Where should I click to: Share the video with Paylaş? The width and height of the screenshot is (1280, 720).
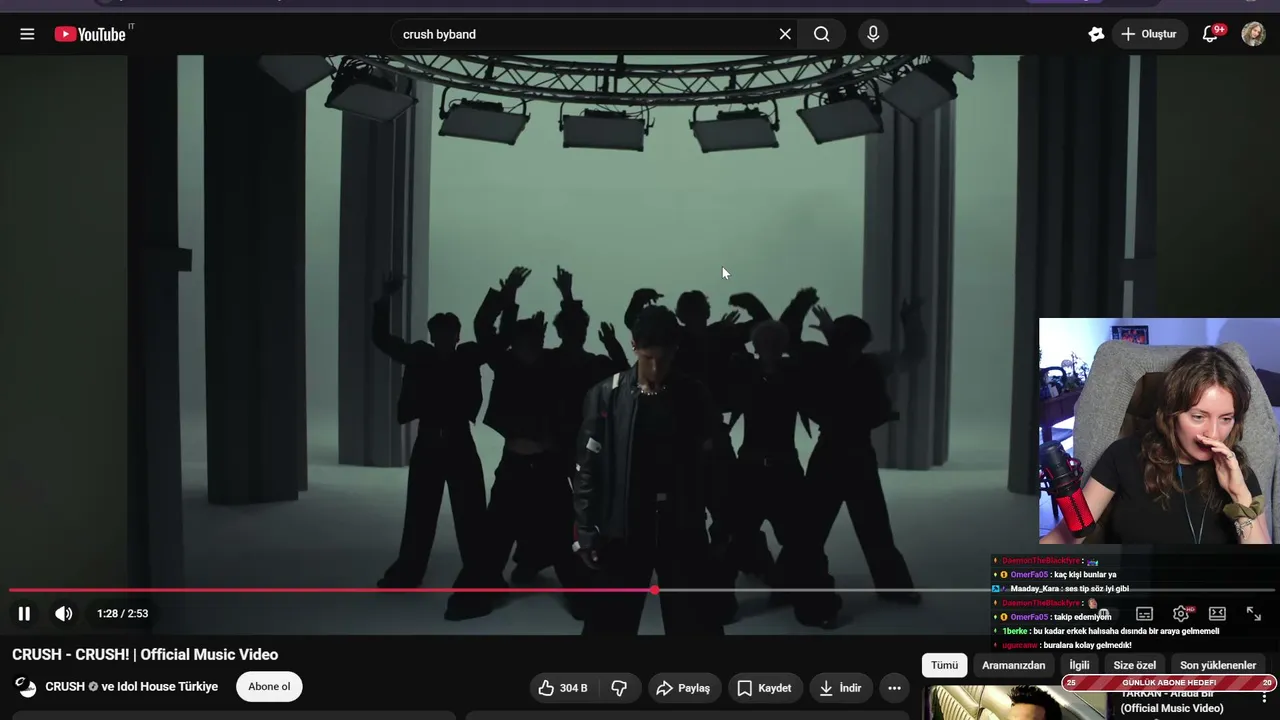click(x=683, y=688)
